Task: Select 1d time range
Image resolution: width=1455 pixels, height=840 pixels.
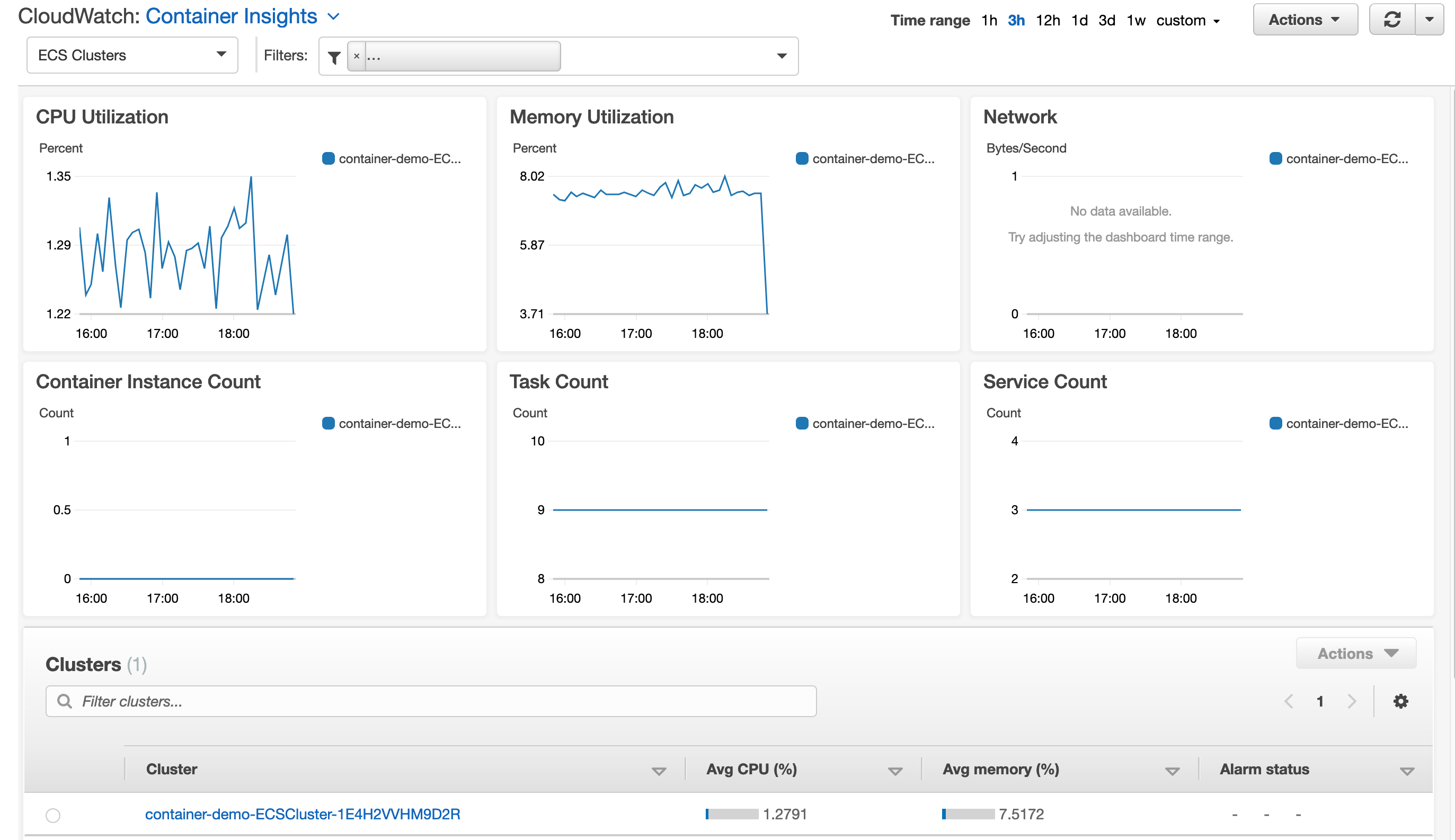Action: coord(1079,20)
